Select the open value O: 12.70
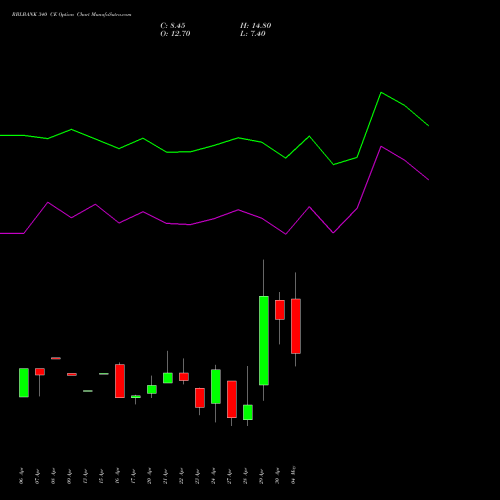Screen dimensions: 500x500 [175, 34]
